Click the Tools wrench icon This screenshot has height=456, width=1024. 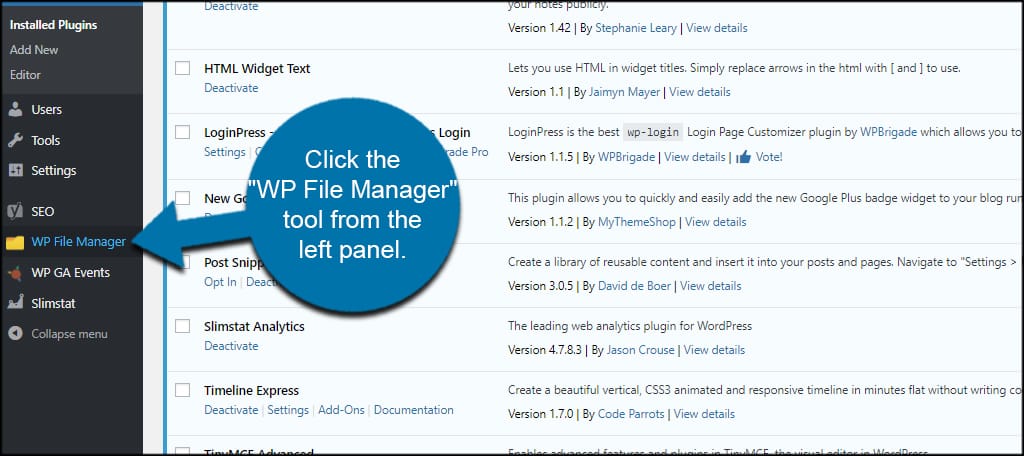[x=15, y=140]
